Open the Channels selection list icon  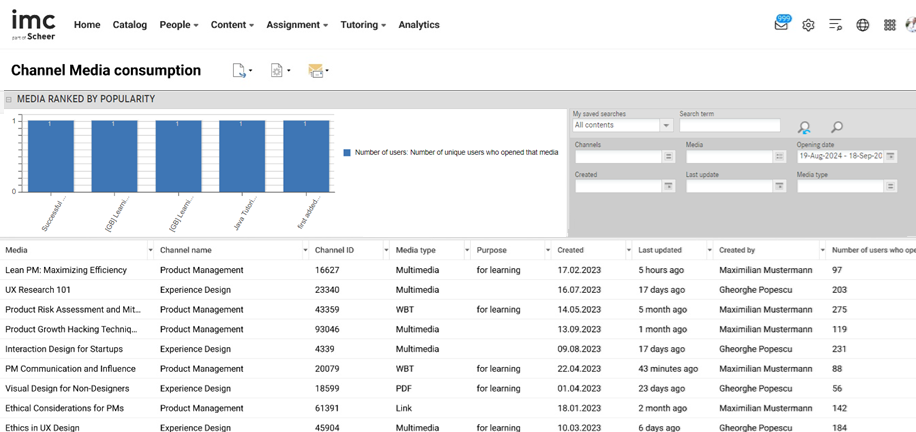[668, 156]
